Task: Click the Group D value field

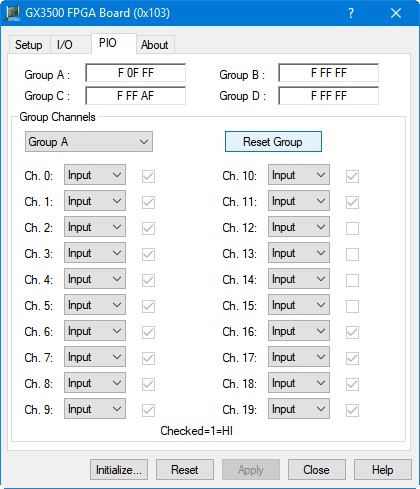Action: click(328, 96)
